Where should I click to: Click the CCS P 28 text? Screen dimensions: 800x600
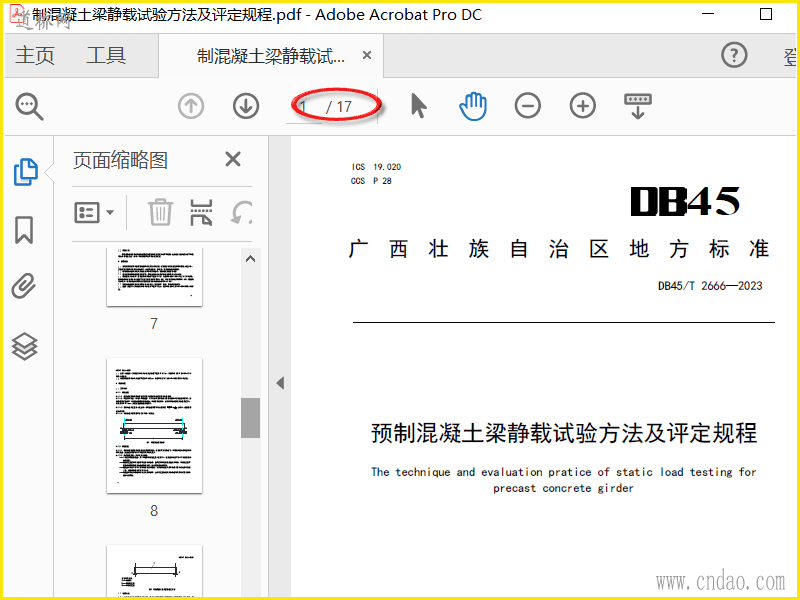click(x=371, y=181)
